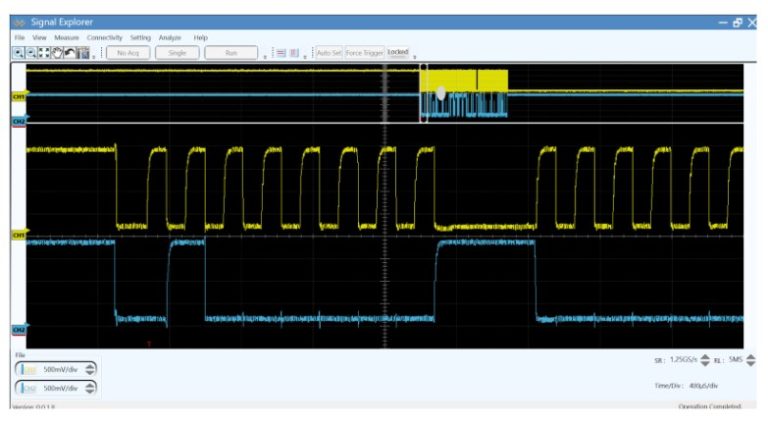Click the horizontal cursor lines icon
Viewport: 768px width, 429px height.
[x=281, y=52]
